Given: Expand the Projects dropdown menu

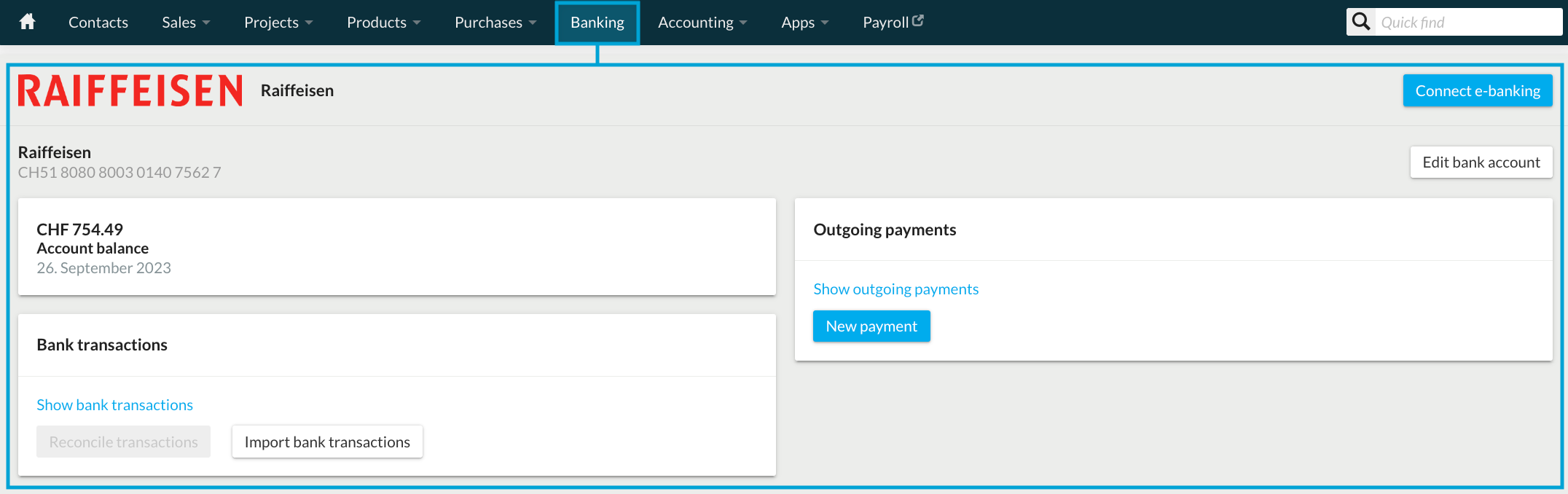Looking at the screenshot, I should tap(278, 23).
